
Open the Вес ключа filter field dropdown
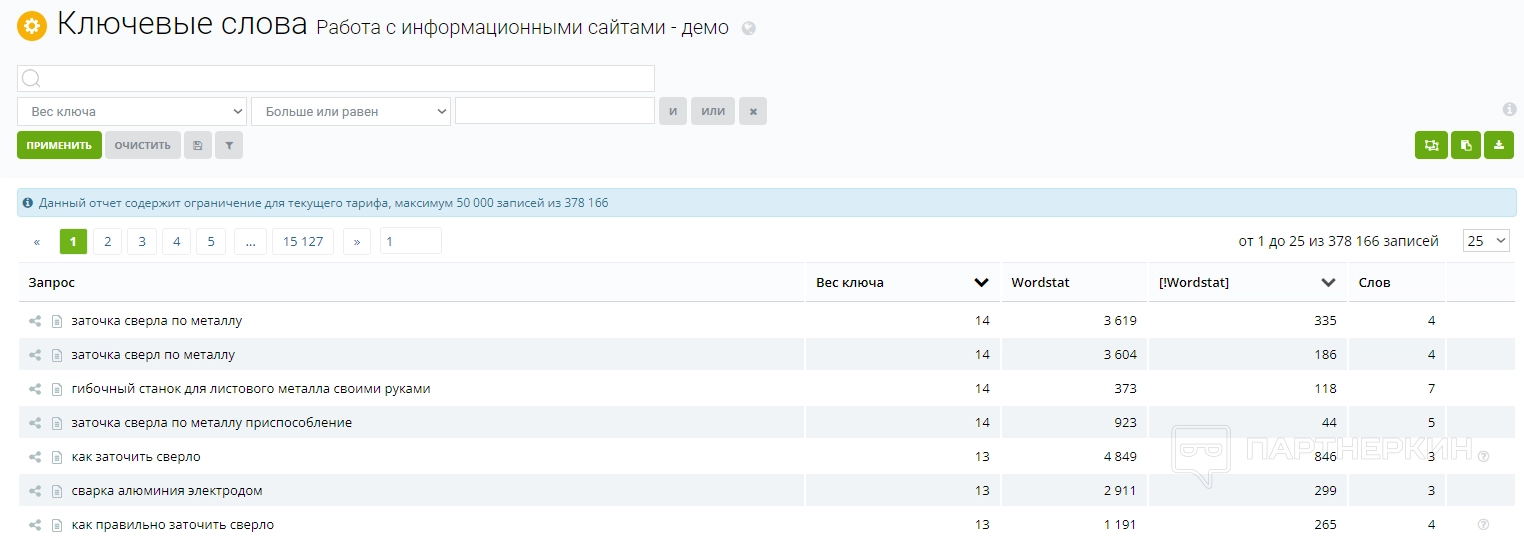[x=132, y=111]
